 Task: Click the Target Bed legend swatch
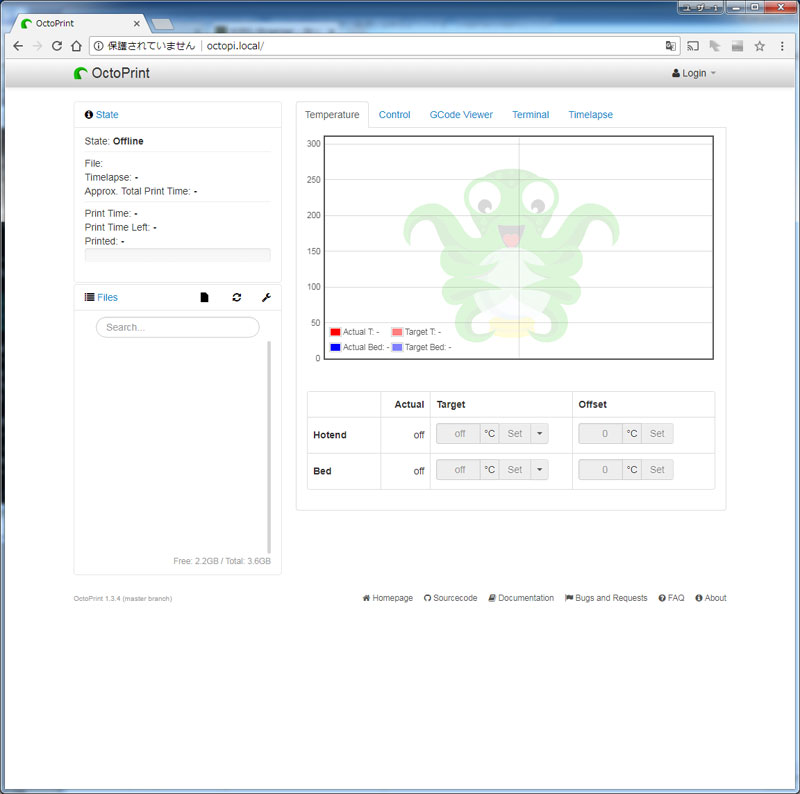click(x=397, y=348)
